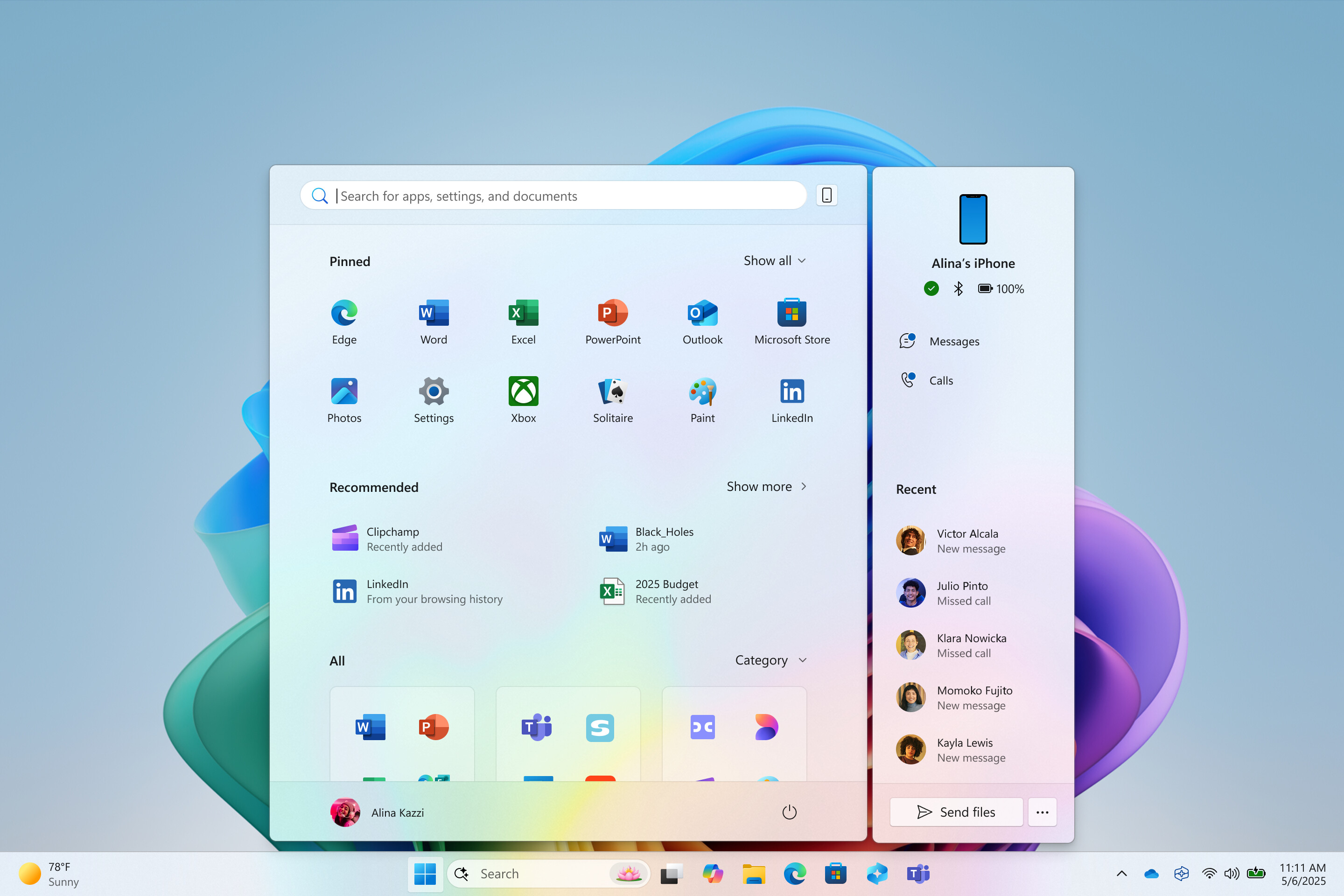Check the 100% battery indicator of Alina's iPhone
This screenshot has height=896, width=1344.
tap(1001, 288)
